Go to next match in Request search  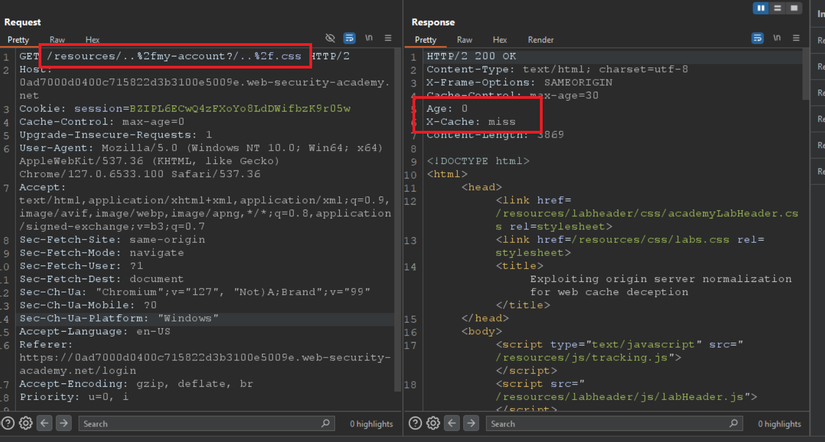coord(63,423)
